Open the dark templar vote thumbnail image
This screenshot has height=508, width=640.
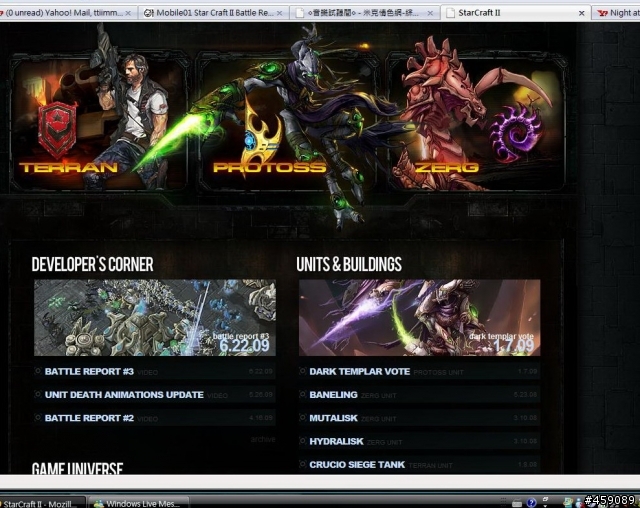(x=420, y=317)
